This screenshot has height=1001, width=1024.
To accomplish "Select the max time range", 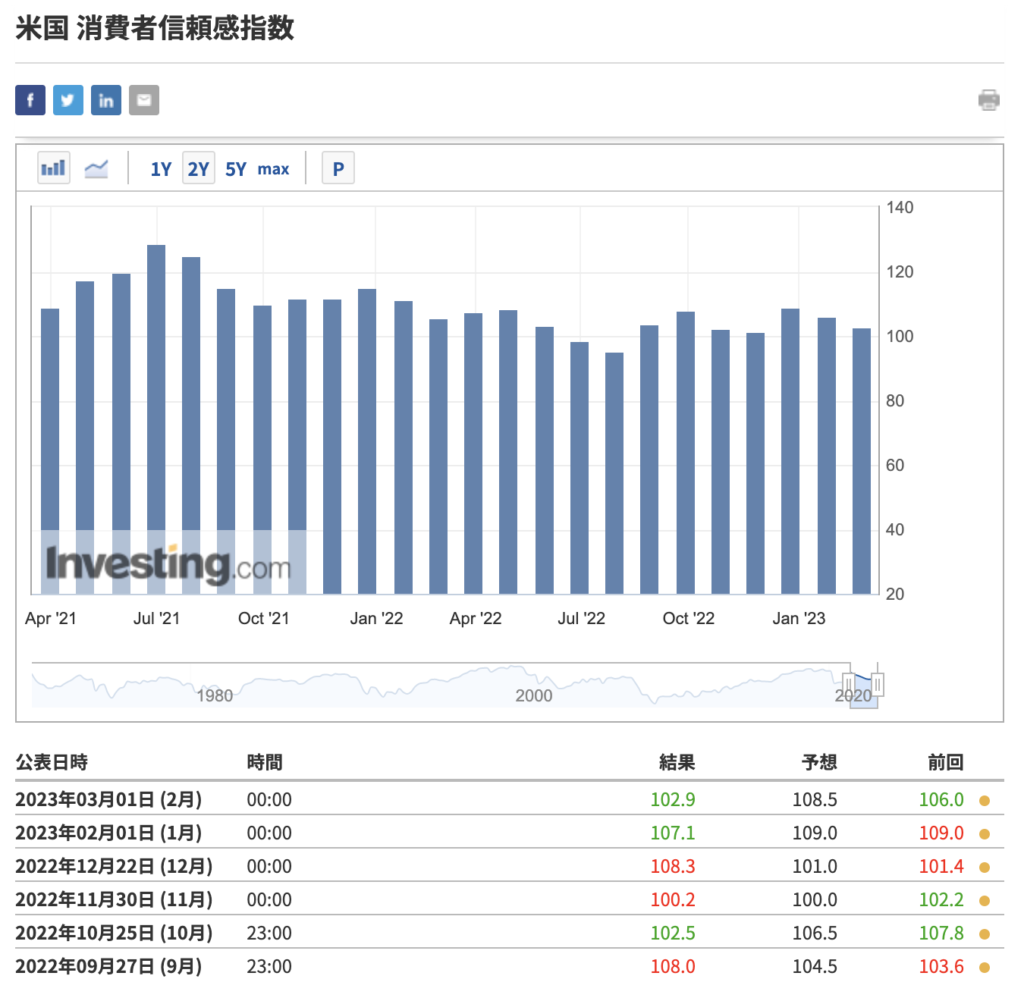I will coord(273,169).
